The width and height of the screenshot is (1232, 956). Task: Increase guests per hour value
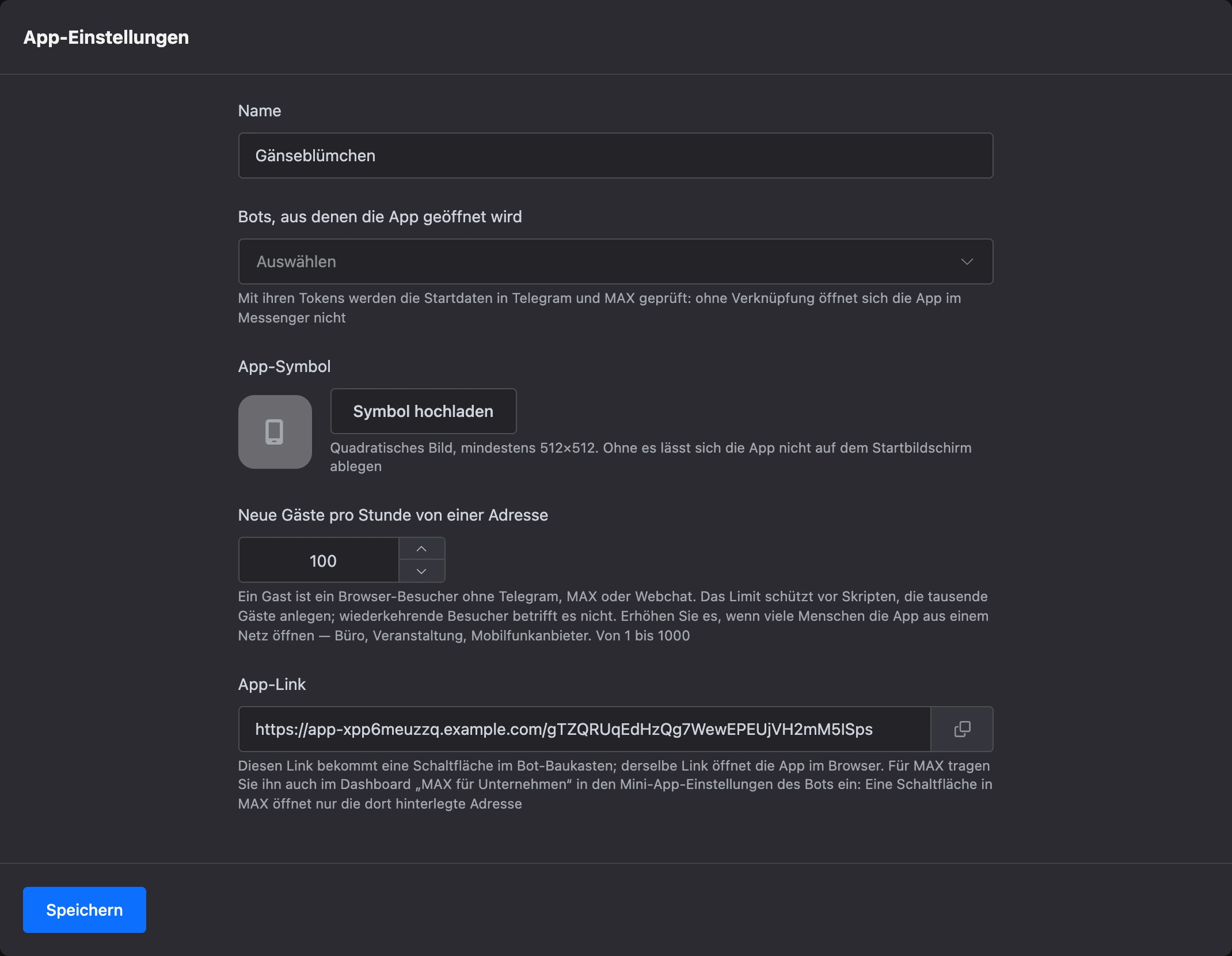pyautogui.click(x=421, y=549)
